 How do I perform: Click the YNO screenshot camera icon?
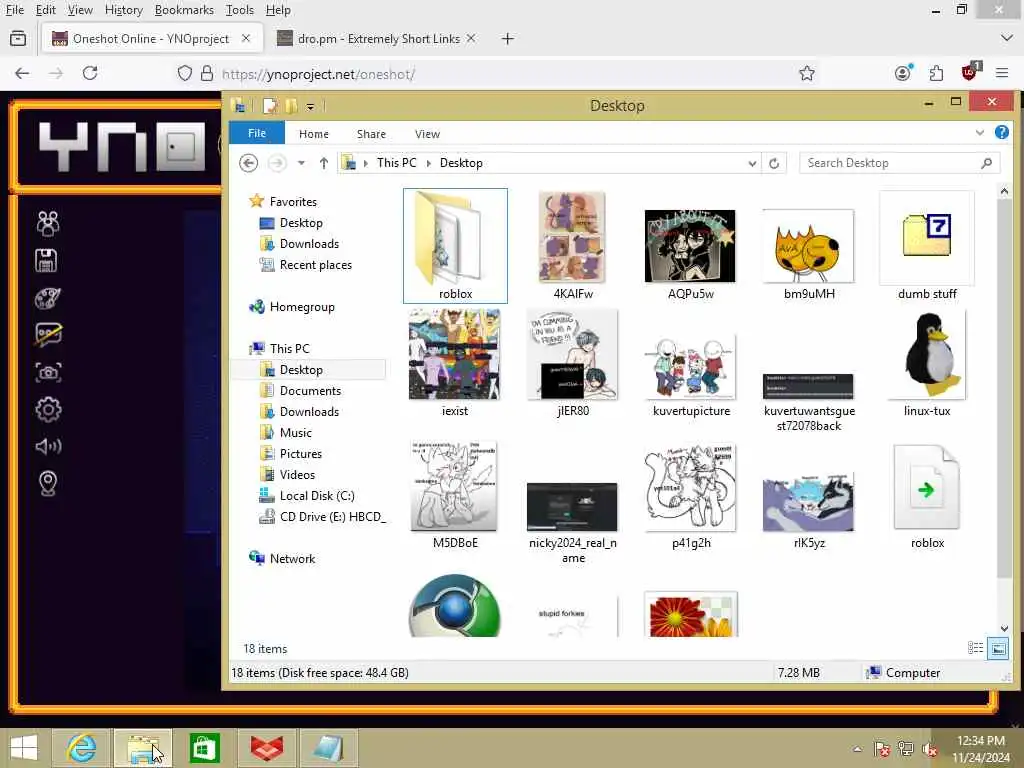tap(48, 372)
